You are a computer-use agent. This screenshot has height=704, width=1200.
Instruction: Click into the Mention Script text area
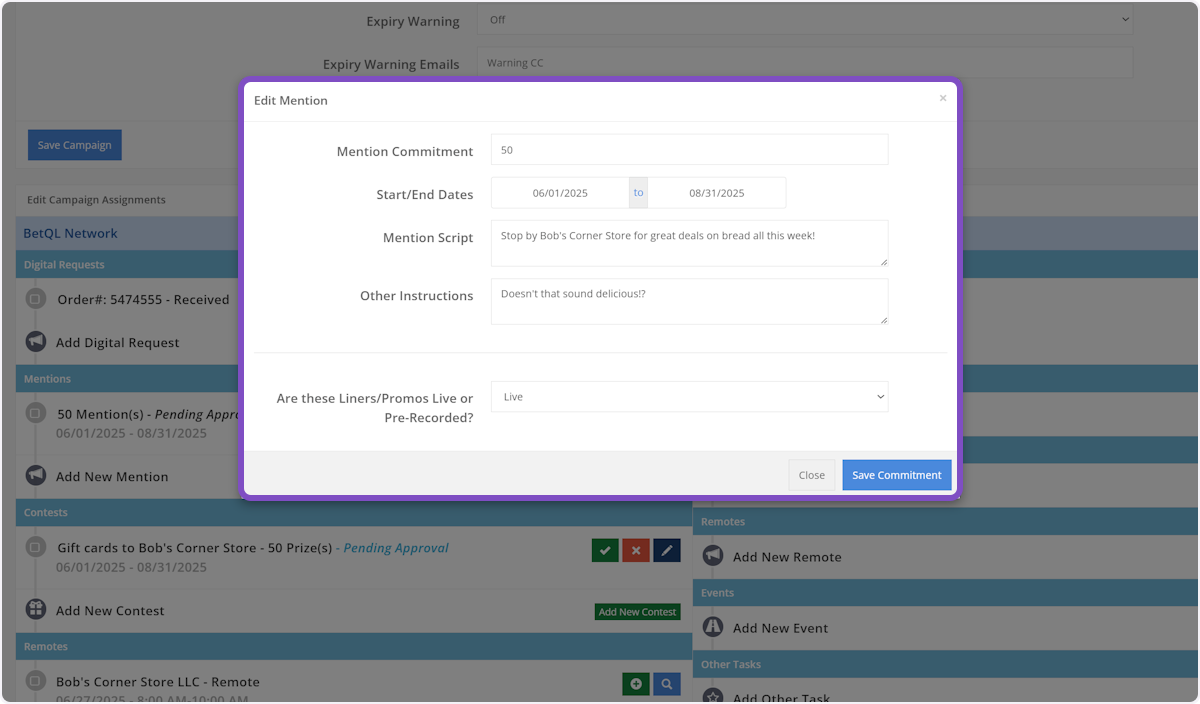click(x=689, y=243)
